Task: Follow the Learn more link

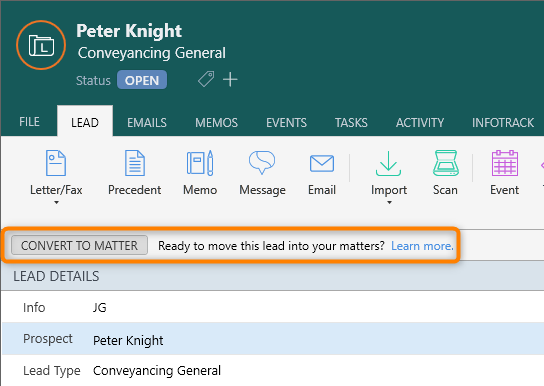Action: pos(422,246)
